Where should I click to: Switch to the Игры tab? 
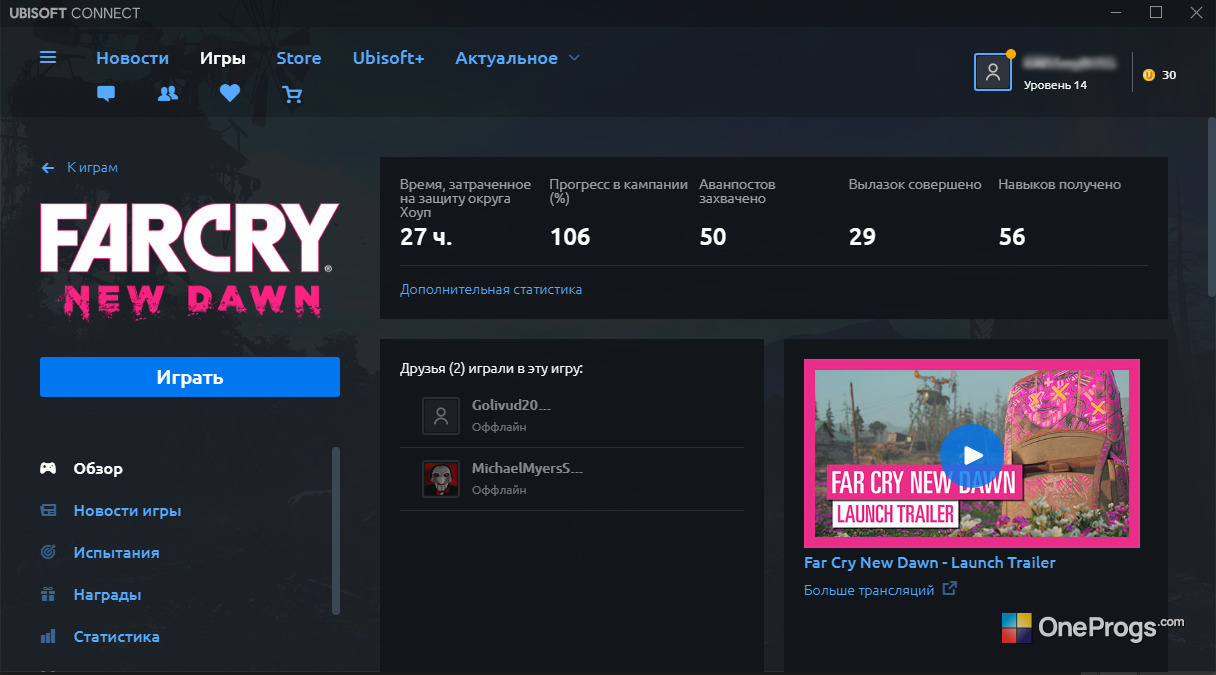pos(223,58)
